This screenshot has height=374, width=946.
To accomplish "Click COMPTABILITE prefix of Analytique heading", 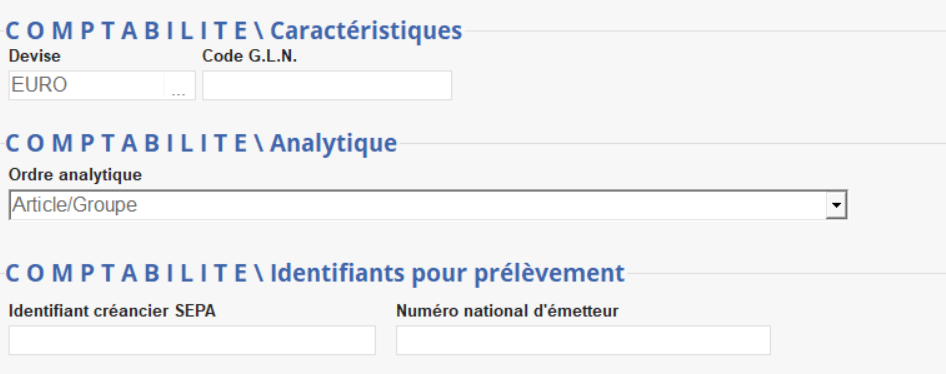I will [x=127, y=144].
